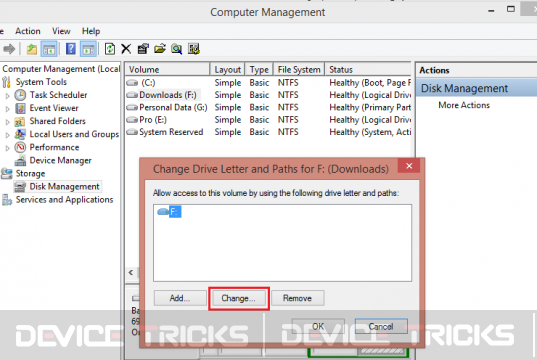
Task: Expand Local Users and Groups arrow
Action: click(x=8, y=135)
